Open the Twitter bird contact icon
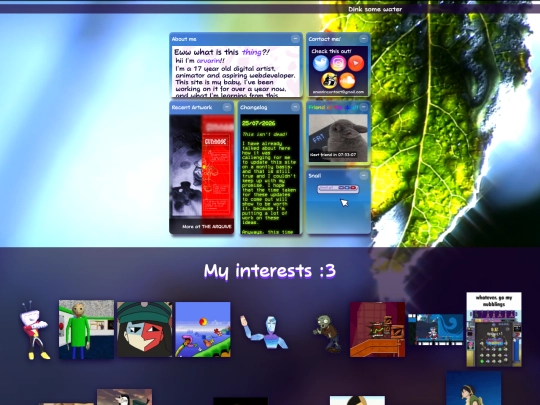Viewport: 540px width, 405px height. coord(321,63)
